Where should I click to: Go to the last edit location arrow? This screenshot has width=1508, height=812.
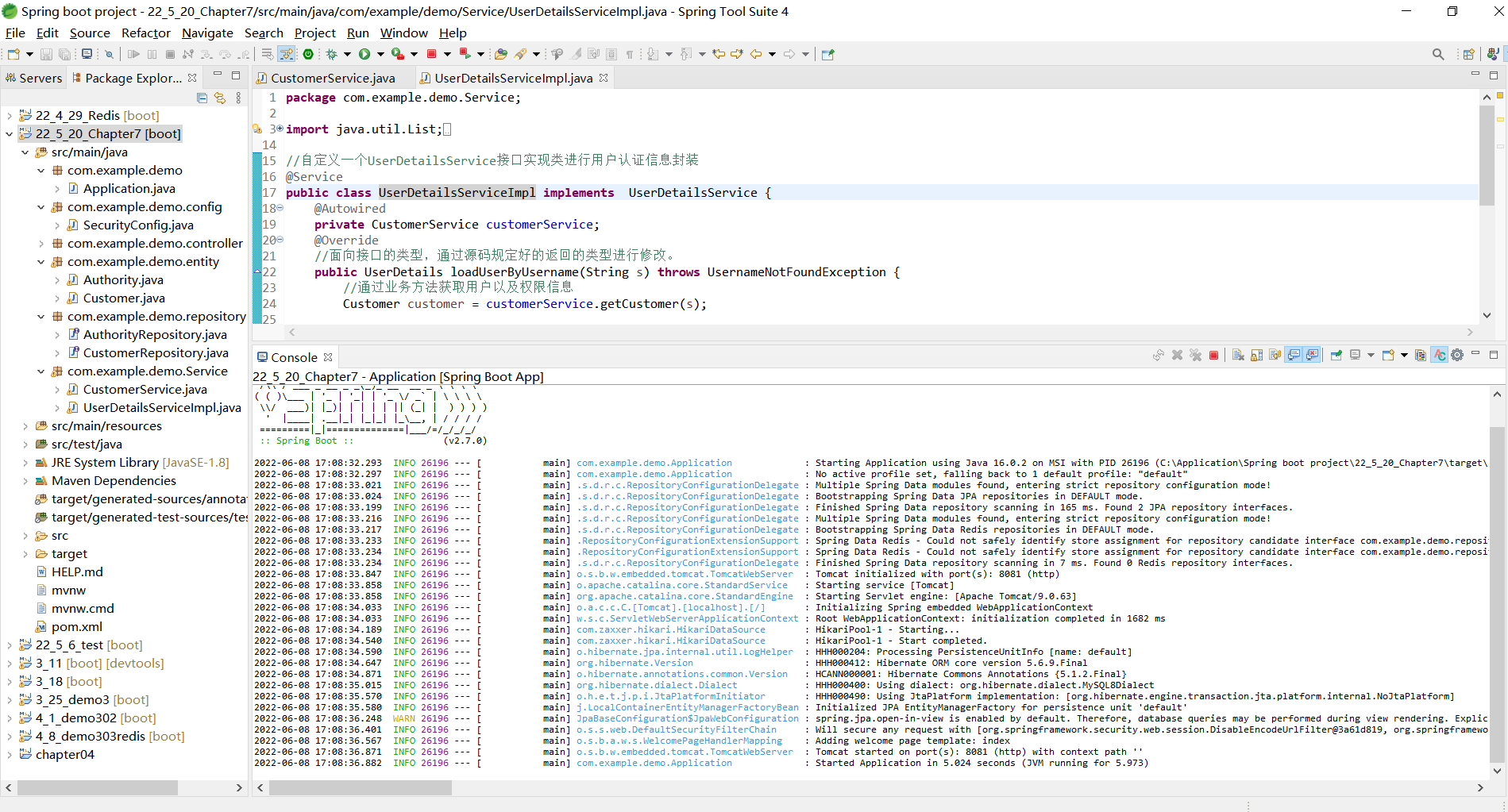pos(719,54)
